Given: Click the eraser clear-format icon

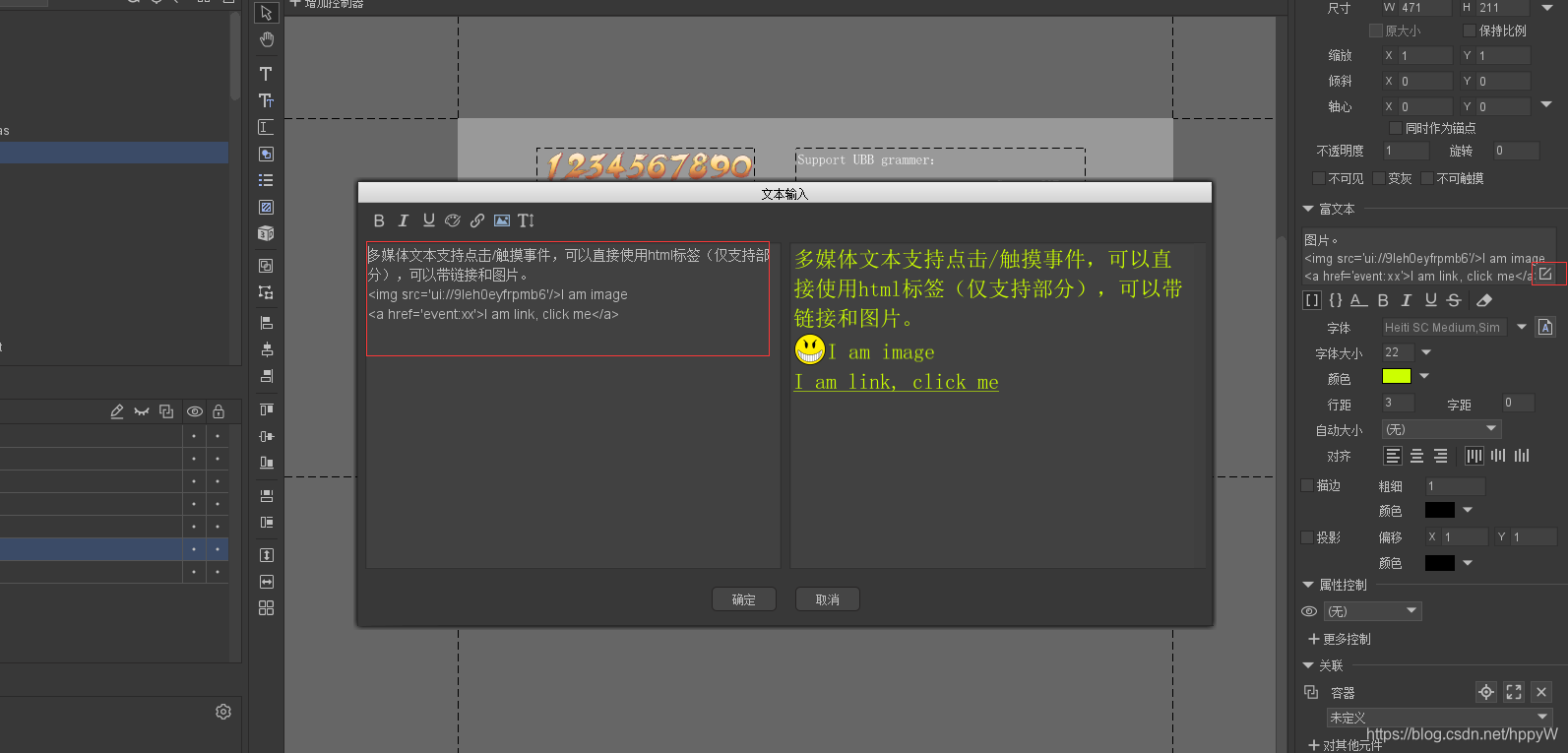Looking at the screenshot, I should coord(1484,300).
